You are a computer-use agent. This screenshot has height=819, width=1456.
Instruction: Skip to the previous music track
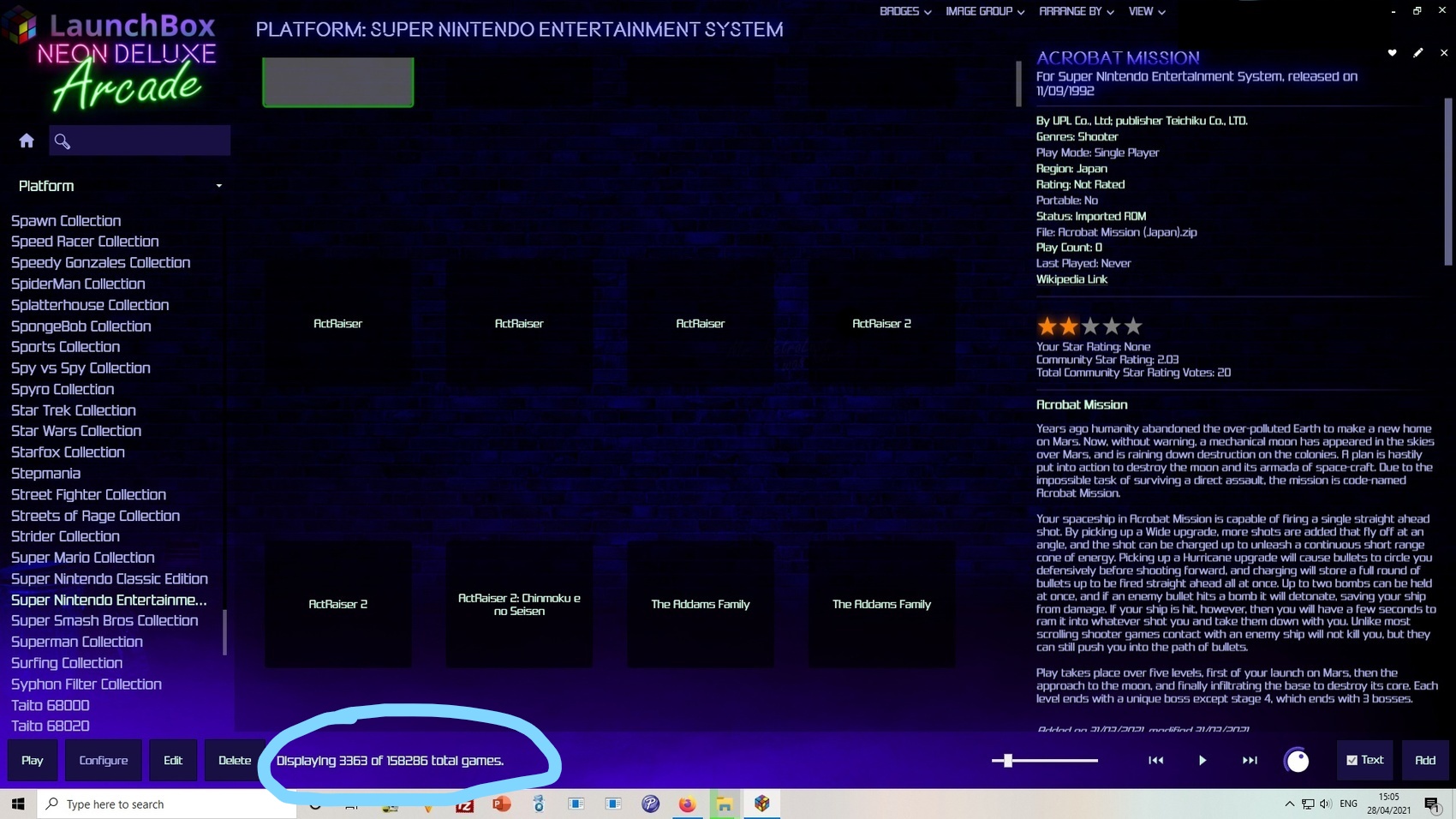point(1155,760)
